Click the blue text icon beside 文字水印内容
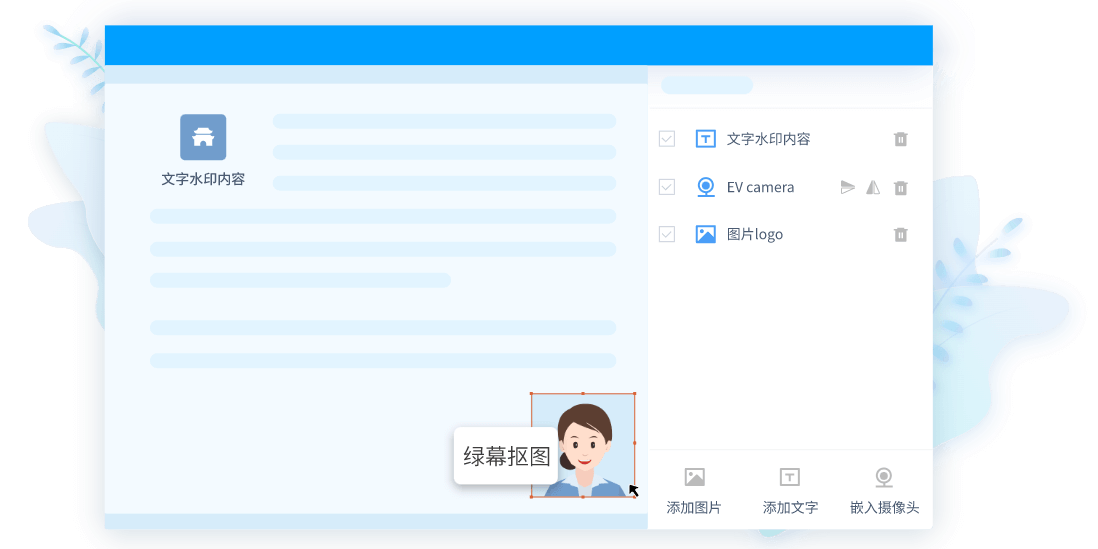 click(x=705, y=140)
